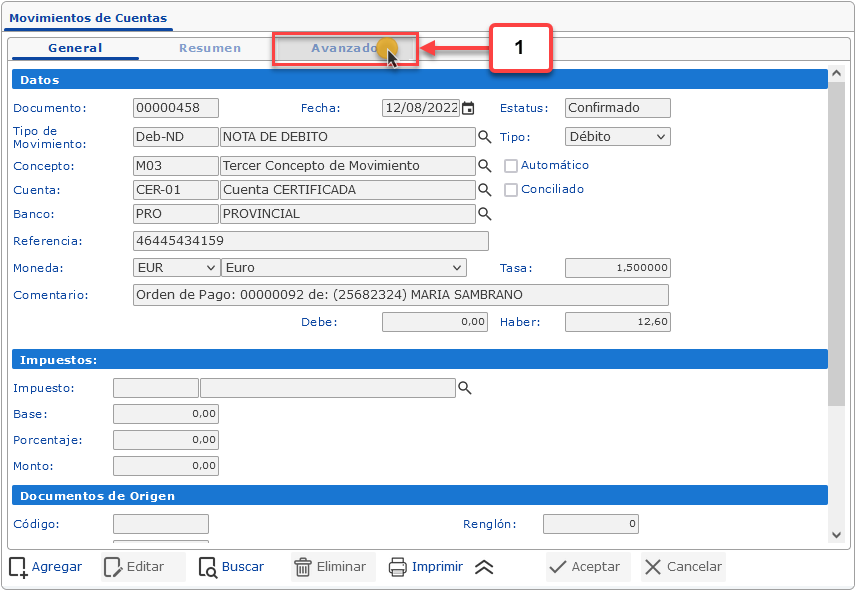Click the Cuenta lookup magnifier icon

(x=485, y=190)
